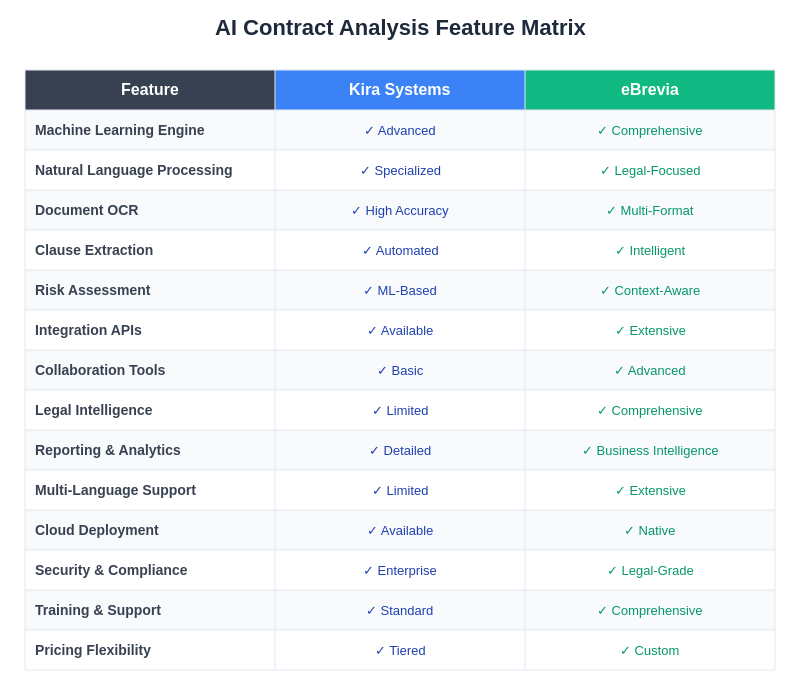Click the AI Contract Analysis Feature Matrix title
Image resolution: width=800 pixels, height=700 pixels.
point(400,28)
